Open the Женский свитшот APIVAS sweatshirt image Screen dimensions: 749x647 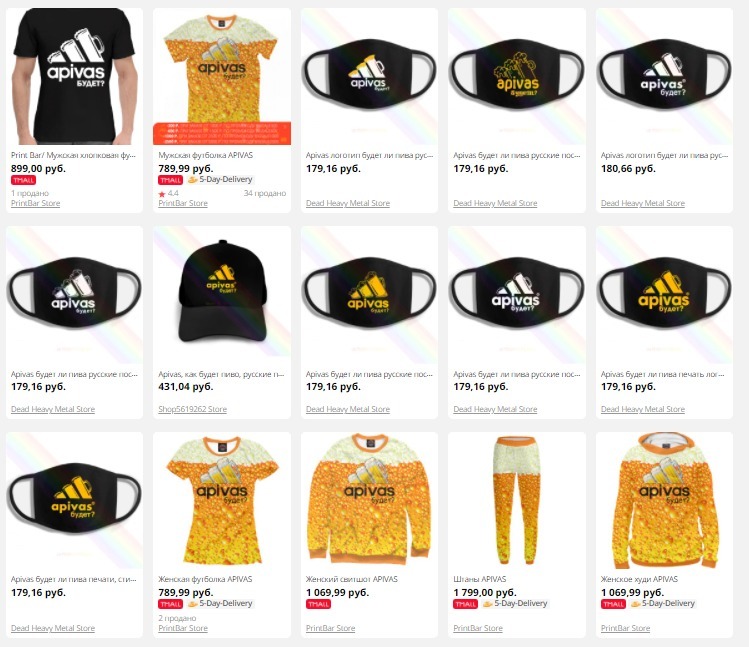369,500
